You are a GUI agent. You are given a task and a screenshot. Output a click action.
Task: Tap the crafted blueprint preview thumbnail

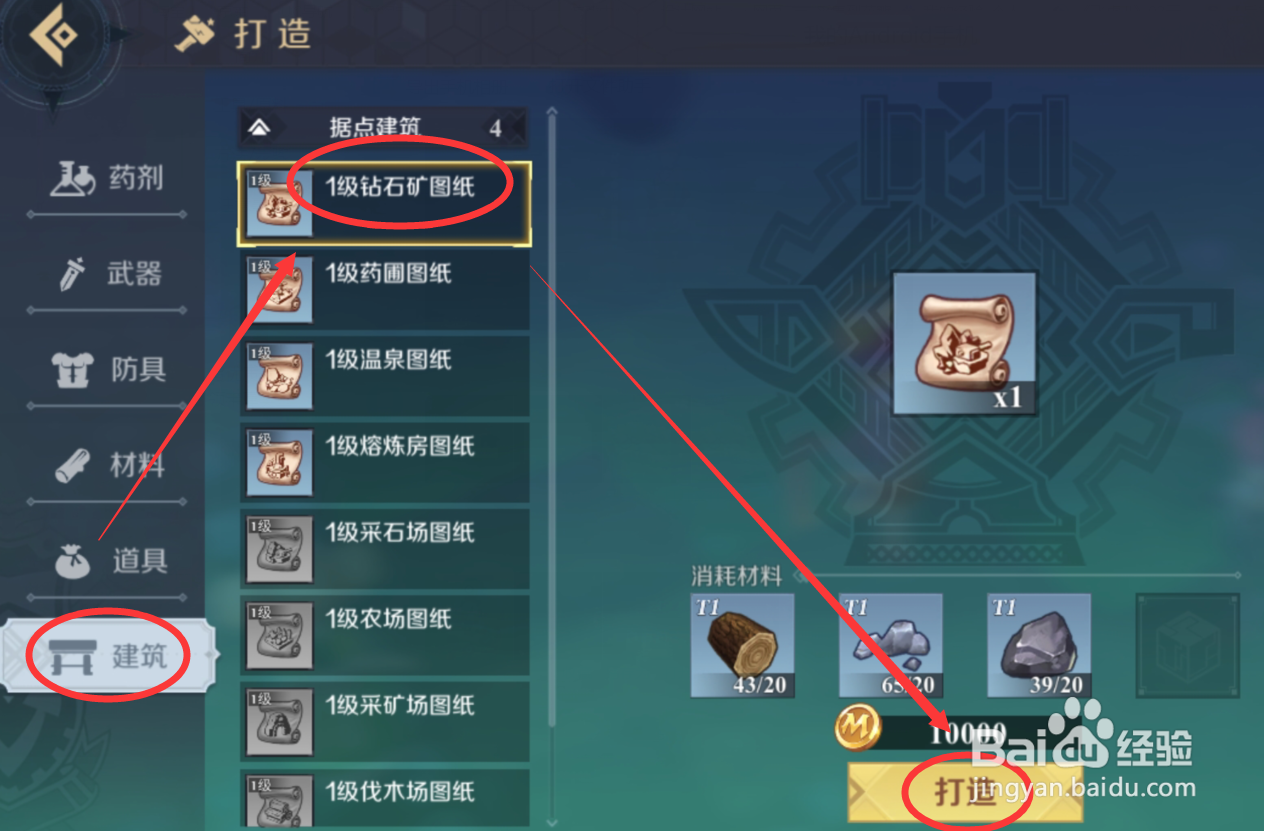coord(965,343)
